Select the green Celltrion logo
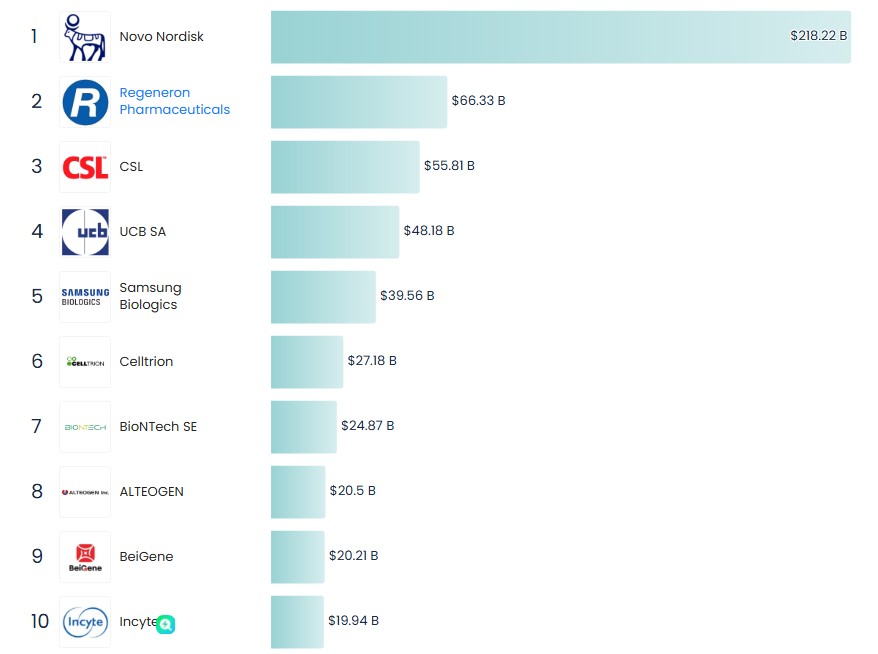This screenshot has width=878, height=654. [85, 361]
